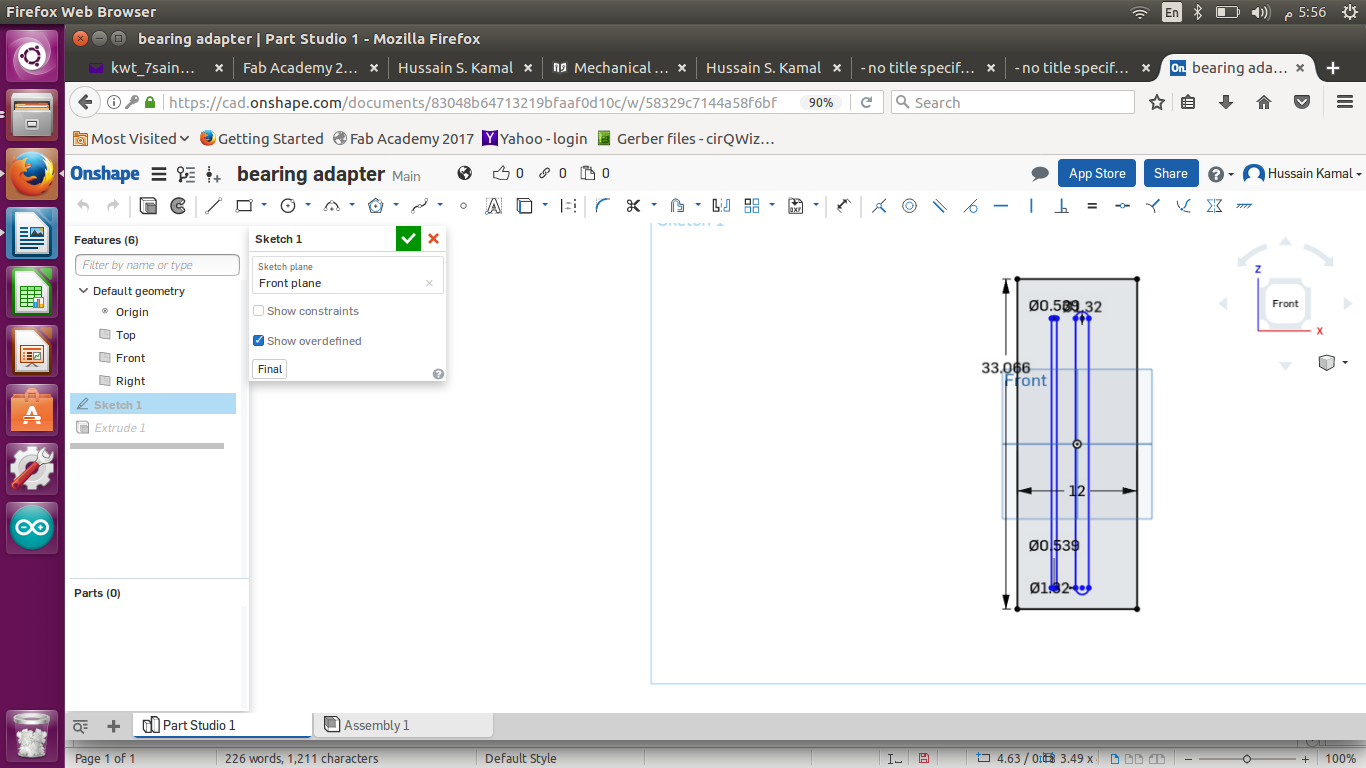
Task: Accept Sketch 1 with green checkmark
Action: [408, 238]
